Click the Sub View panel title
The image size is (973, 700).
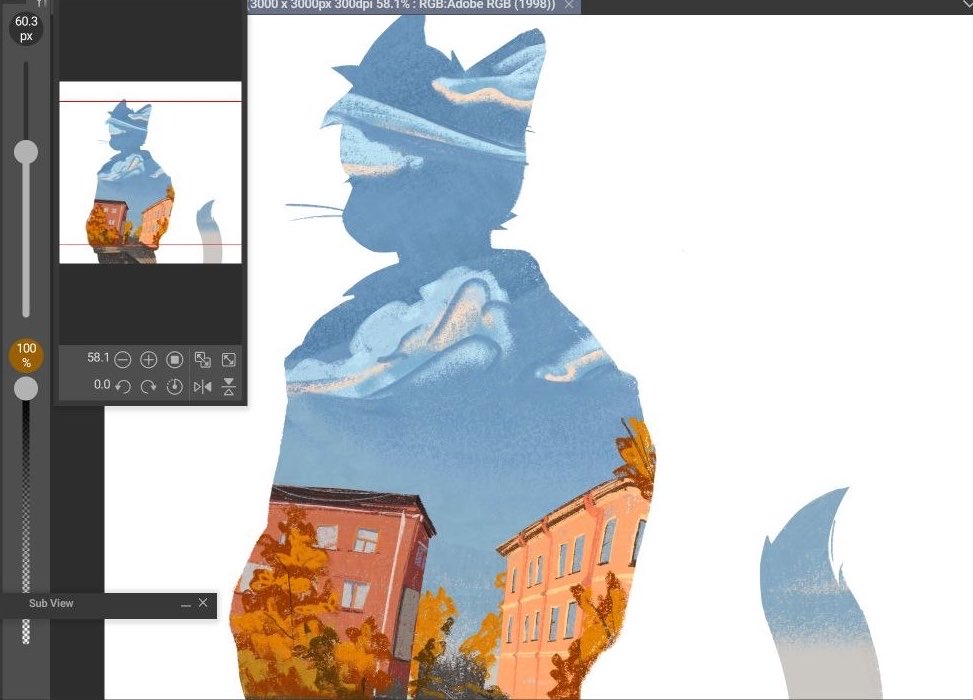point(51,603)
